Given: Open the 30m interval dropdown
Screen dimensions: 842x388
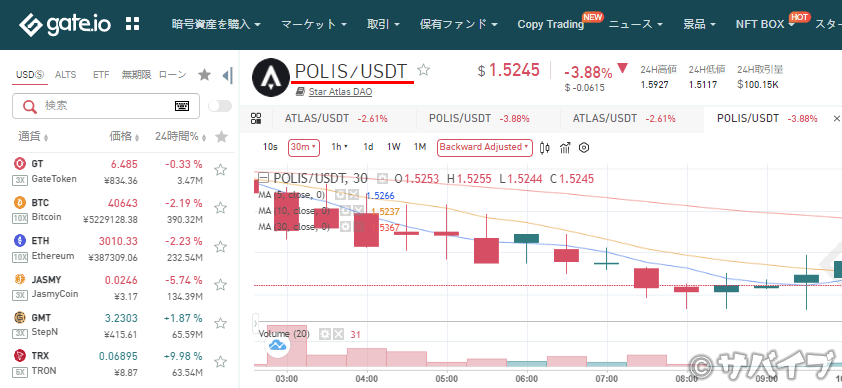Looking at the screenshot, I should [x=304, y=147].
